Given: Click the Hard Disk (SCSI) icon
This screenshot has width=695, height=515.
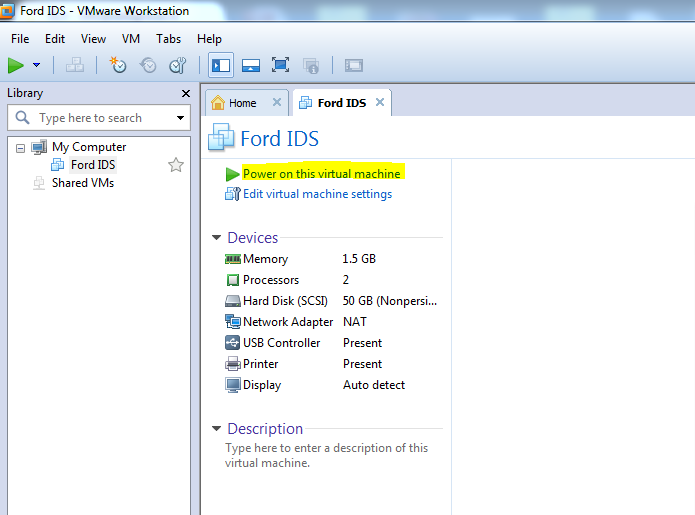Looking at the screenshot, I should (x=233, y=301).
